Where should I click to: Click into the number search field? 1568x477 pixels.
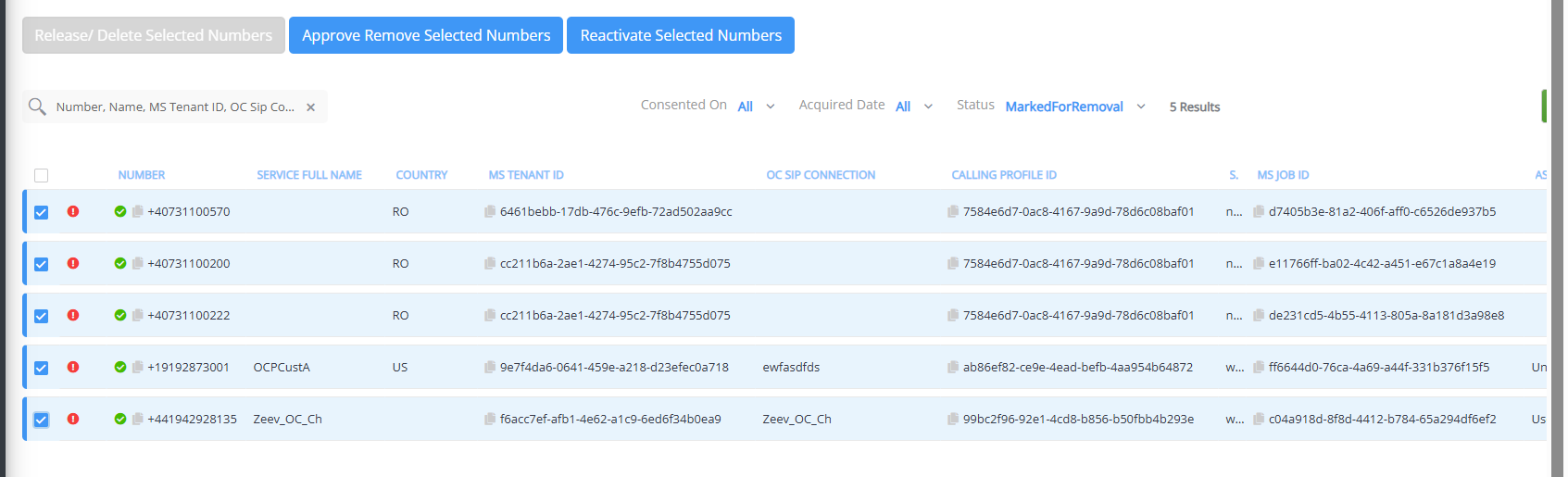pyautogui.click(x=174, y=107)
